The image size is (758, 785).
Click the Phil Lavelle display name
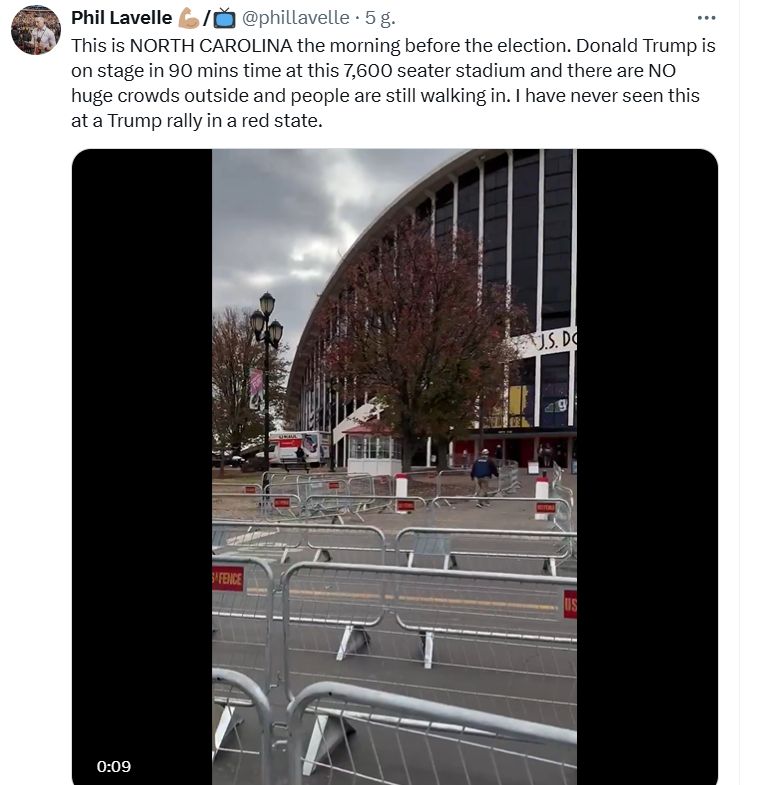[121, 18]
